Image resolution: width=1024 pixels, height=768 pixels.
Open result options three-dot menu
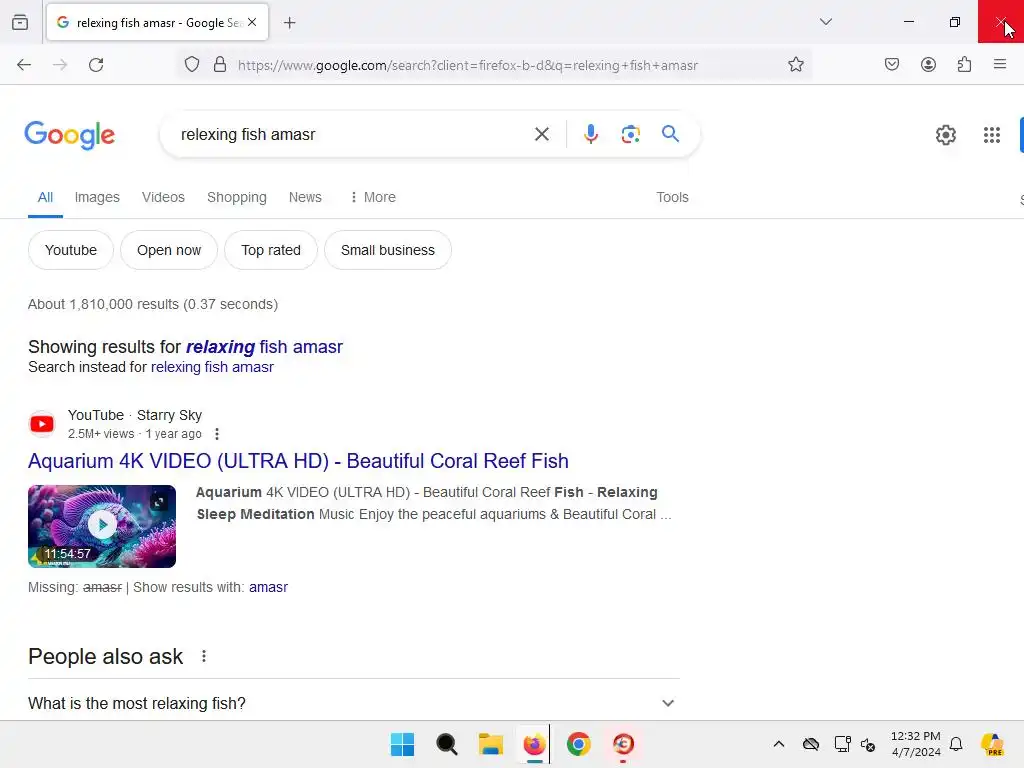[x=217, y=434]
